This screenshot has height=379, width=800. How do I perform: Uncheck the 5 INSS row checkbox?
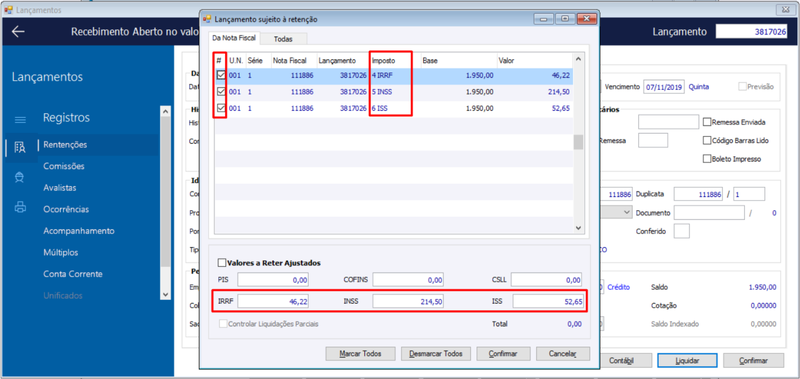[x=221, y=92]
